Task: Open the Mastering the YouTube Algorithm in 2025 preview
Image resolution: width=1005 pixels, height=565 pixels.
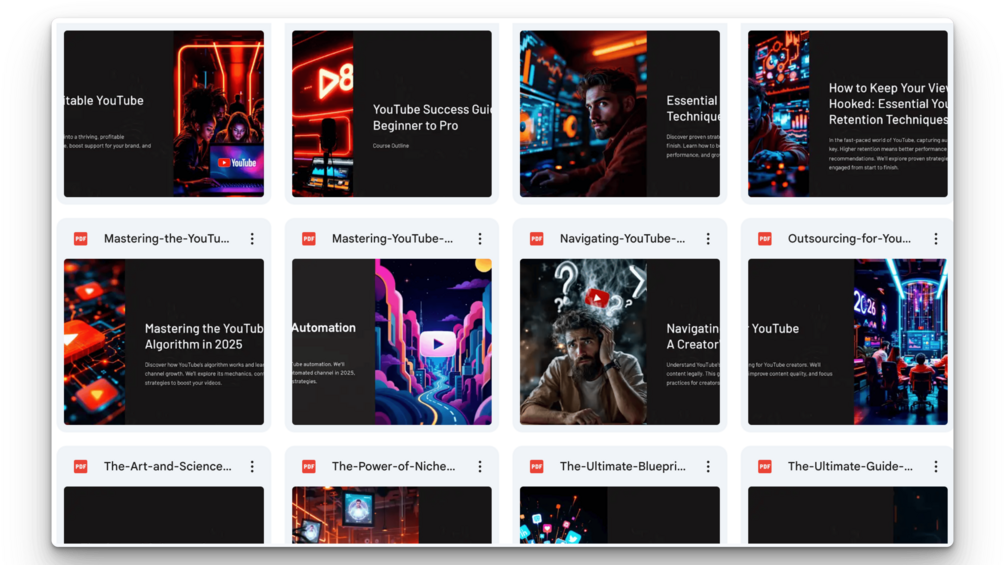Action: 163,341
